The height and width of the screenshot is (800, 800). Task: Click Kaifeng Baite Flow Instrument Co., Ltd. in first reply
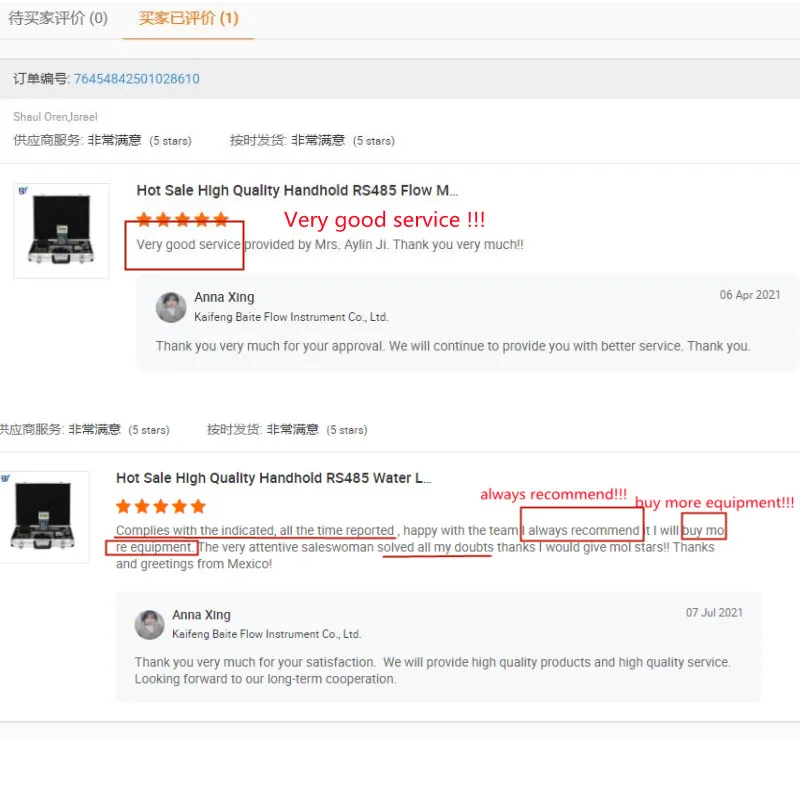(x=291, y=317)
